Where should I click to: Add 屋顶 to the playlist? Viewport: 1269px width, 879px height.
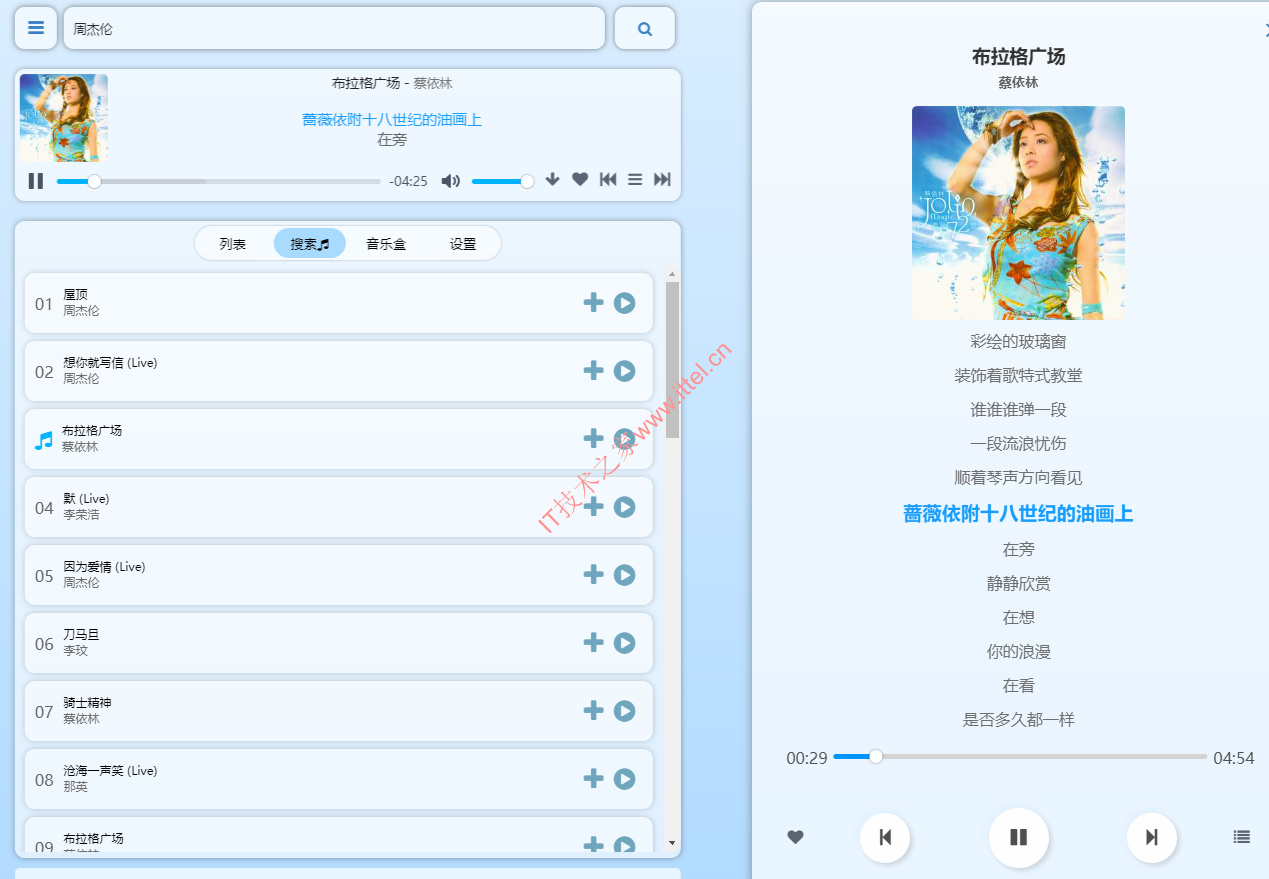pos(594,302)
